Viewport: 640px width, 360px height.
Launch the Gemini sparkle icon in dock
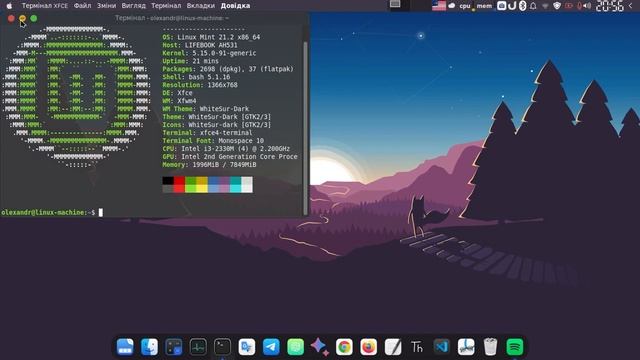point(320,347)
